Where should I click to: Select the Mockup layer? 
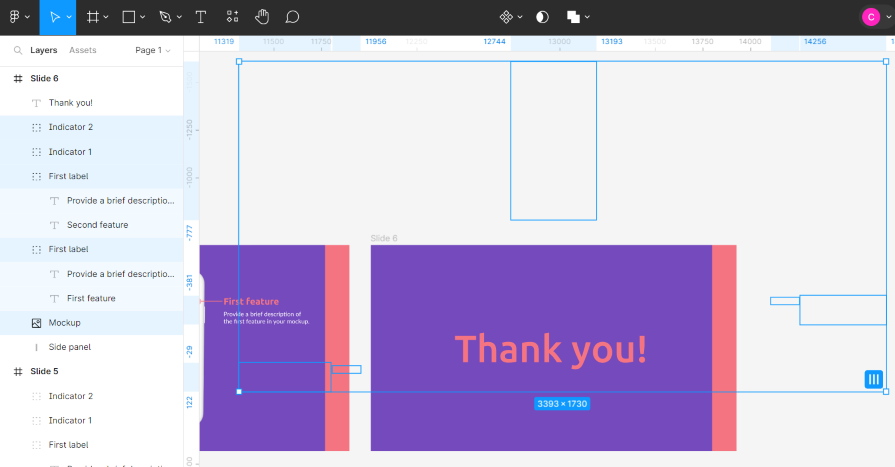(64, 323)
